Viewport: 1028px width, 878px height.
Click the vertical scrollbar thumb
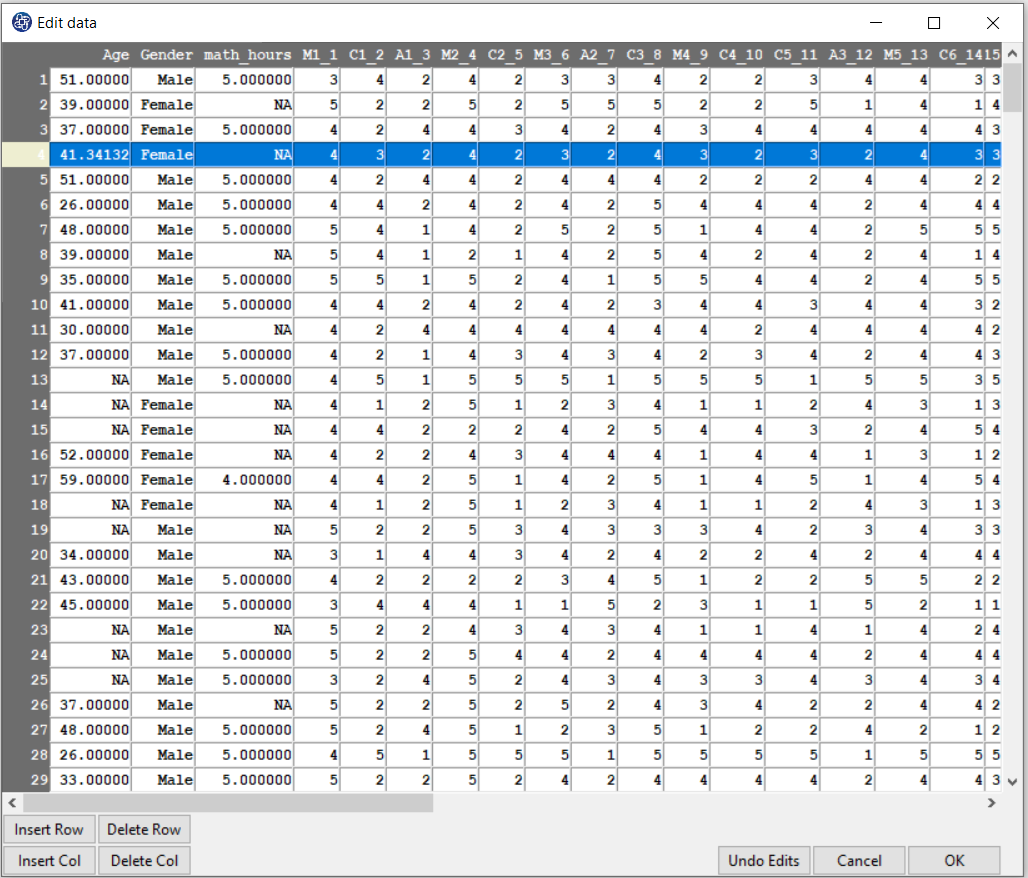click(1013, 88)
